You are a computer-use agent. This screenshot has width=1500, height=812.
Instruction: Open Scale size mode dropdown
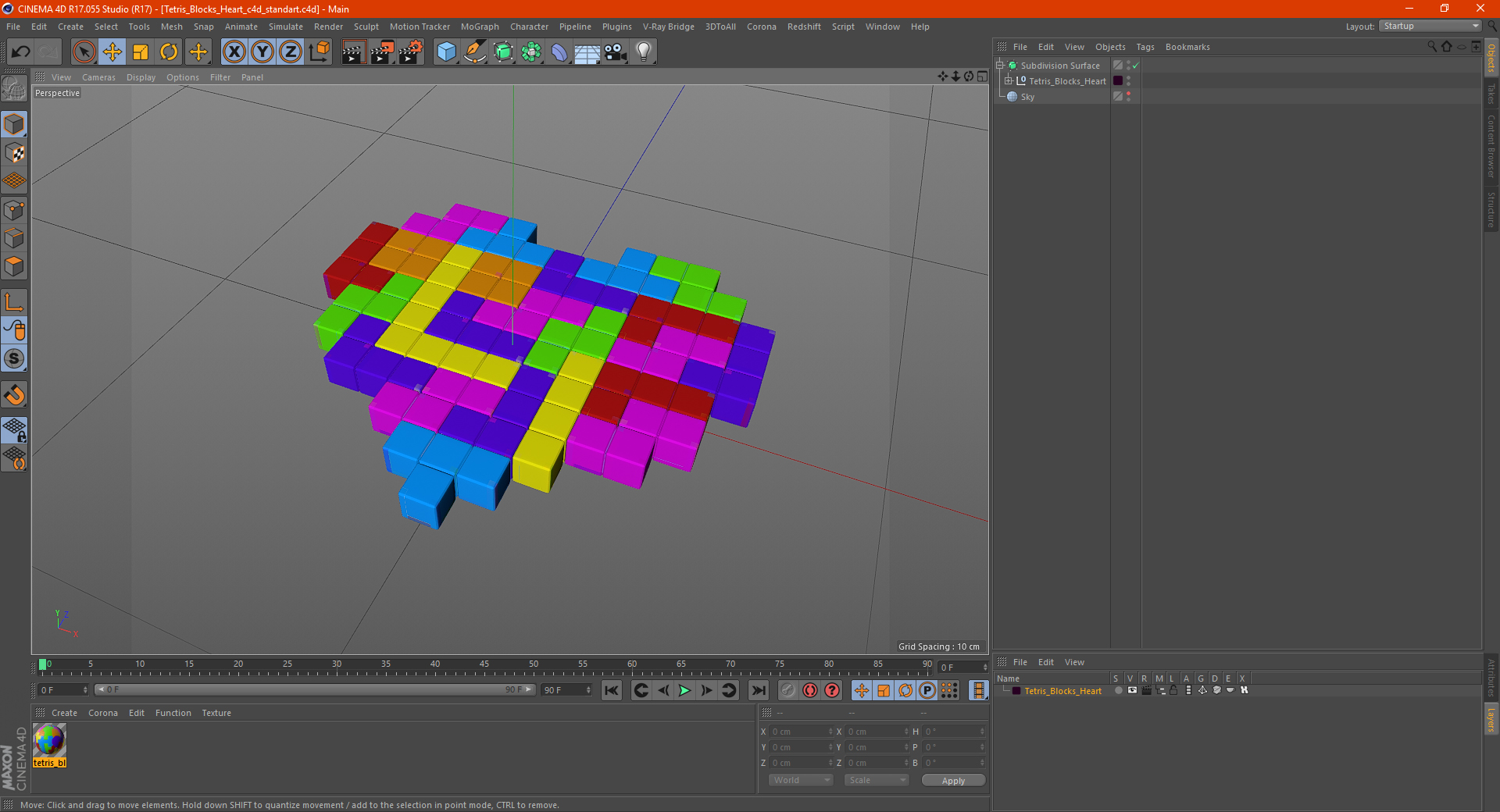click(x=877, y=780)
